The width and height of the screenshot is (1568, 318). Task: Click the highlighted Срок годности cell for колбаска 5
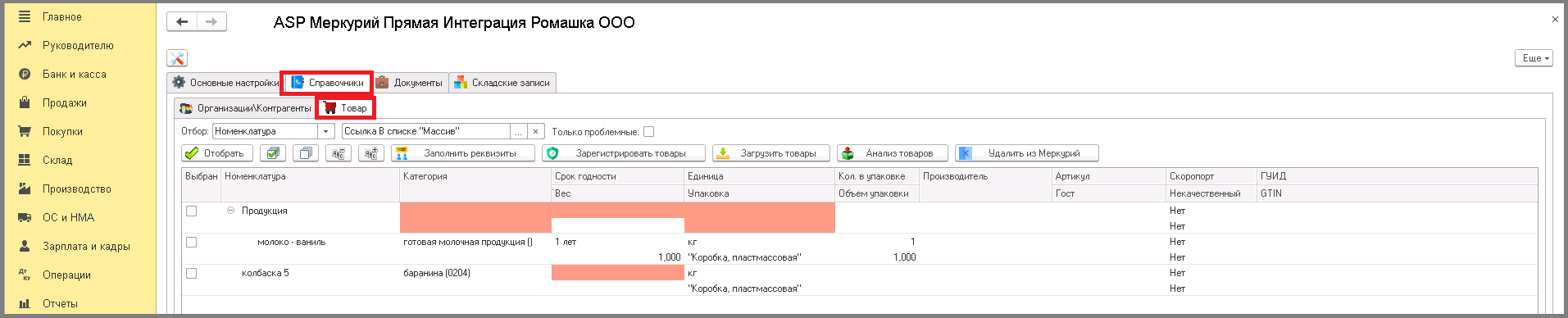tap(618, 273)
